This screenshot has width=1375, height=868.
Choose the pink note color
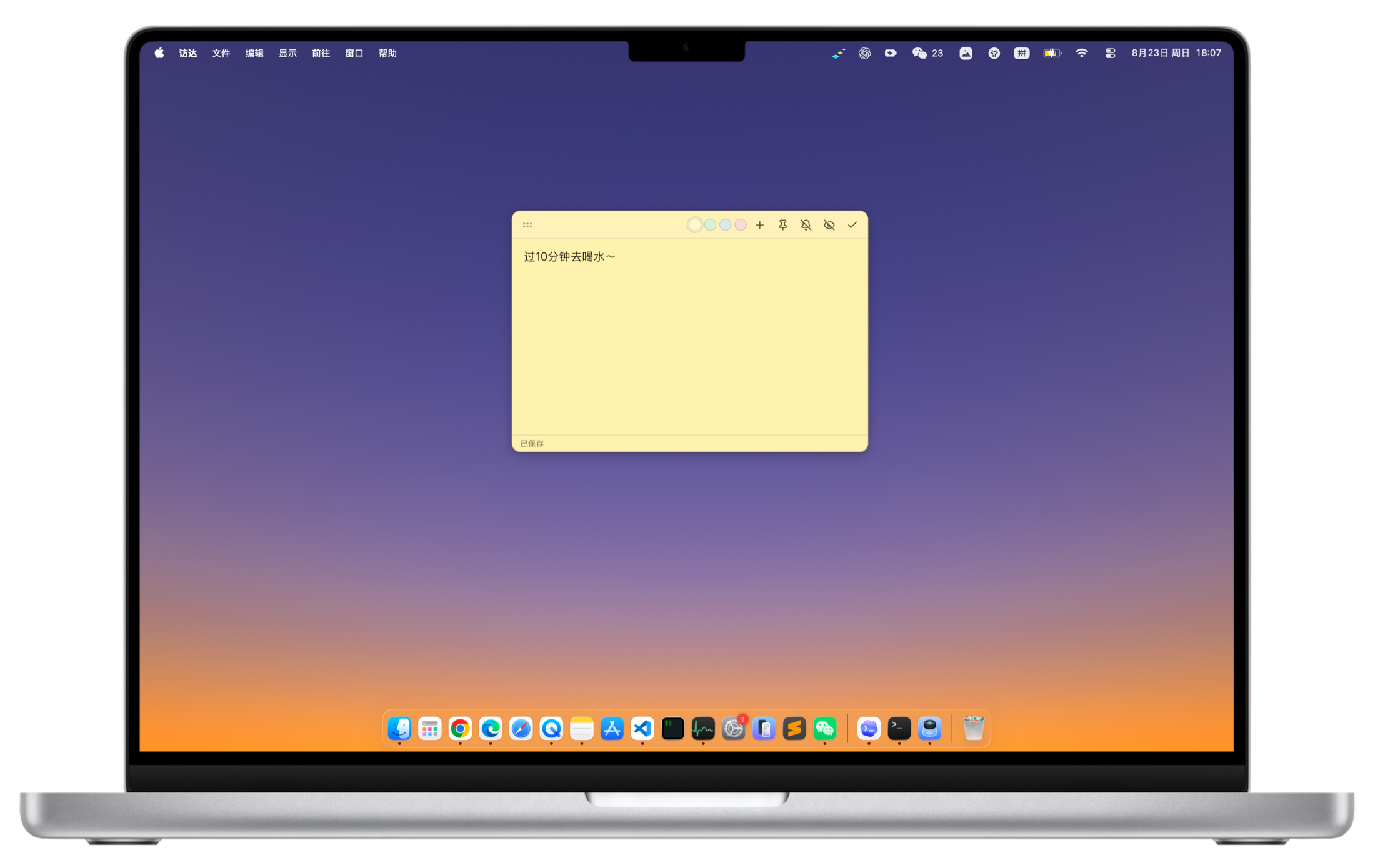(x=741, y=225)
